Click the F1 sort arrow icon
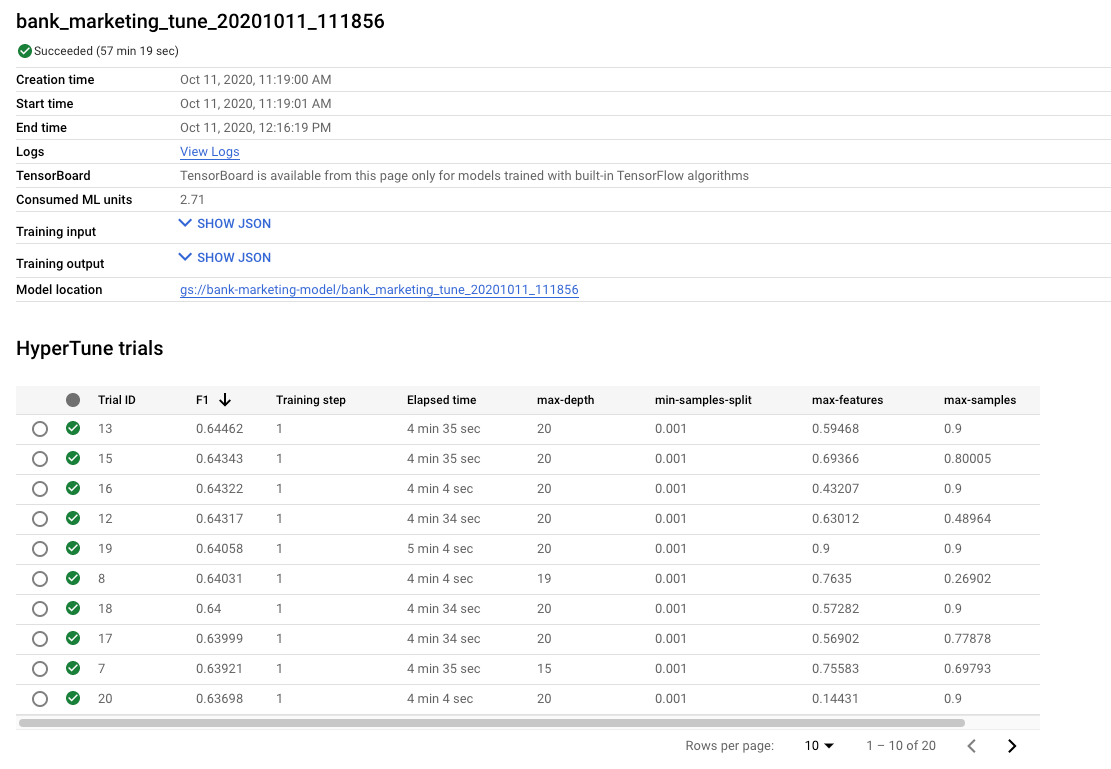Screen dimensions: 1111x769 pos(225,400)
